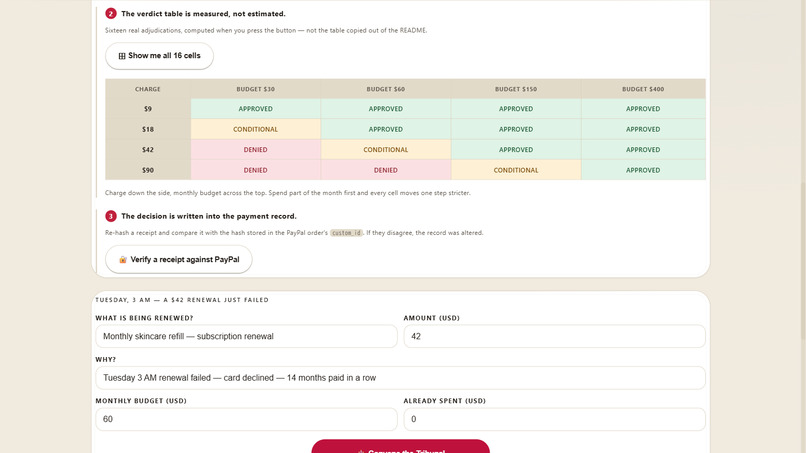Click APPROVED cell for $9 under Budget $30
Viewport: 806px width, 453px height.
pyautogui.click(x=255, y=109)
